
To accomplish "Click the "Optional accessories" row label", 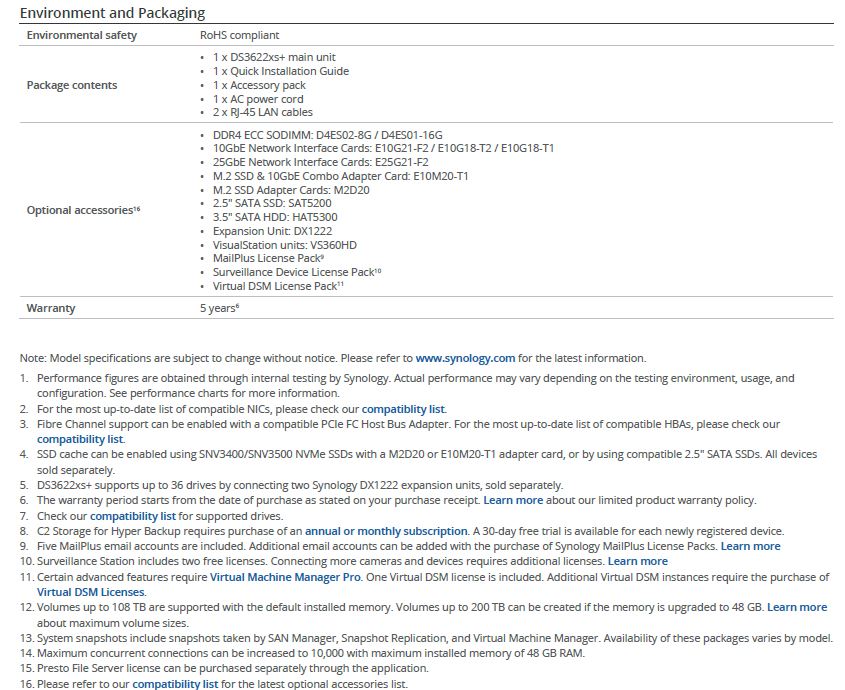I will point(83,210).
